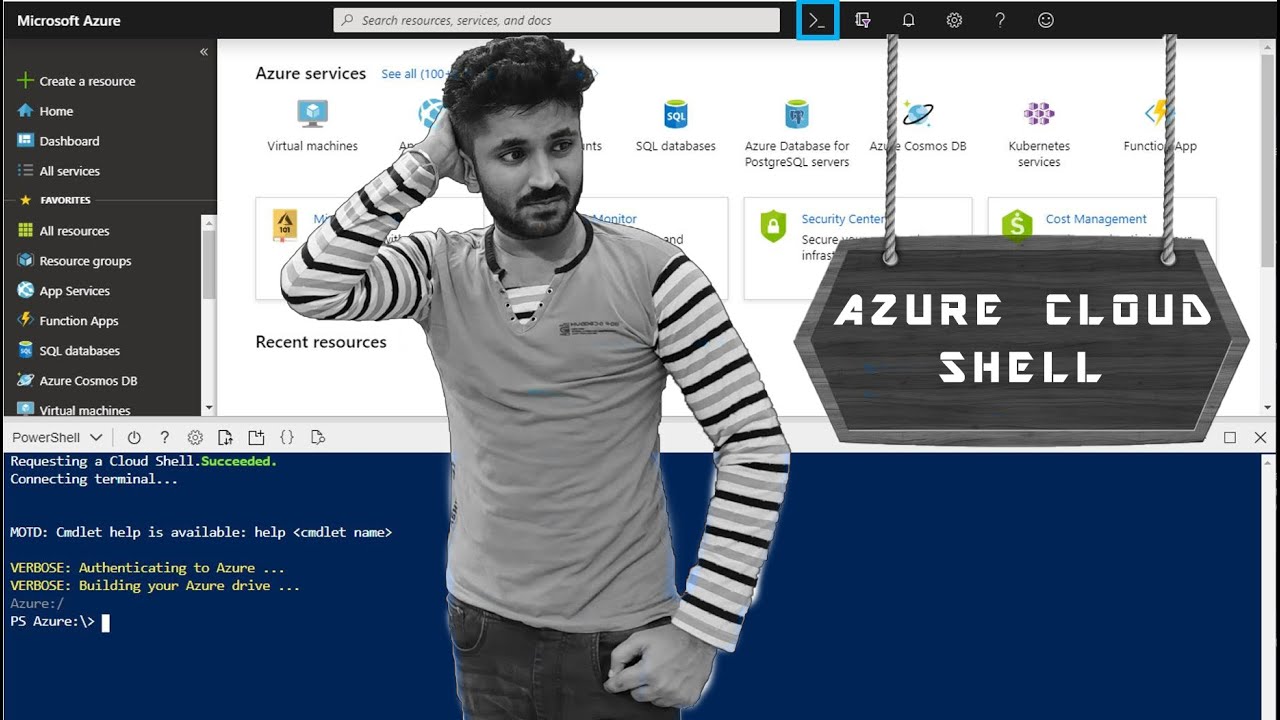Open Kubernetes services icon
The image size is (1280, 720).
tap(1039, 113)
